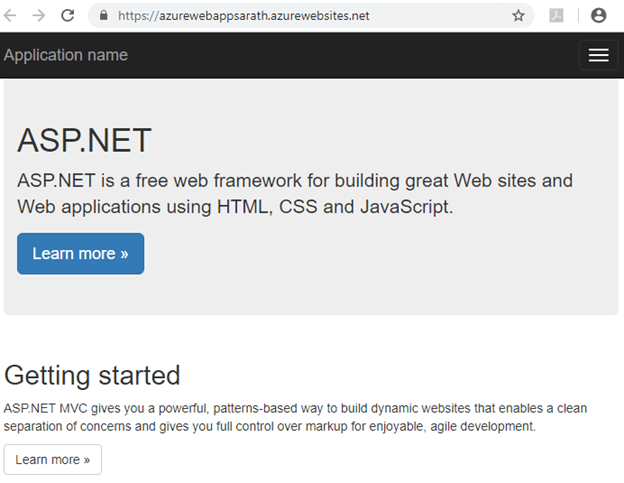
Task: Open the PDF extension icon
Action: point(556,16)
